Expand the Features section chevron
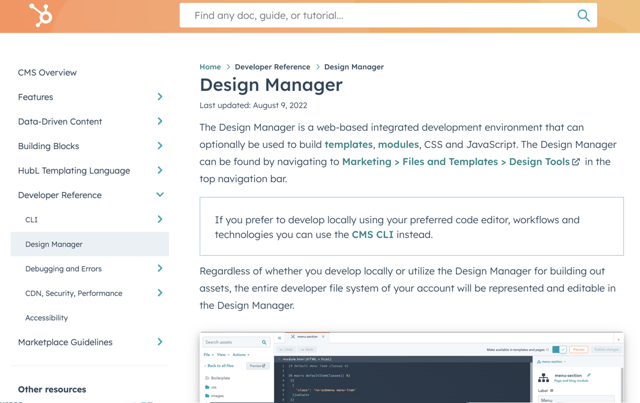640x403 pixels. click(160, 97)
